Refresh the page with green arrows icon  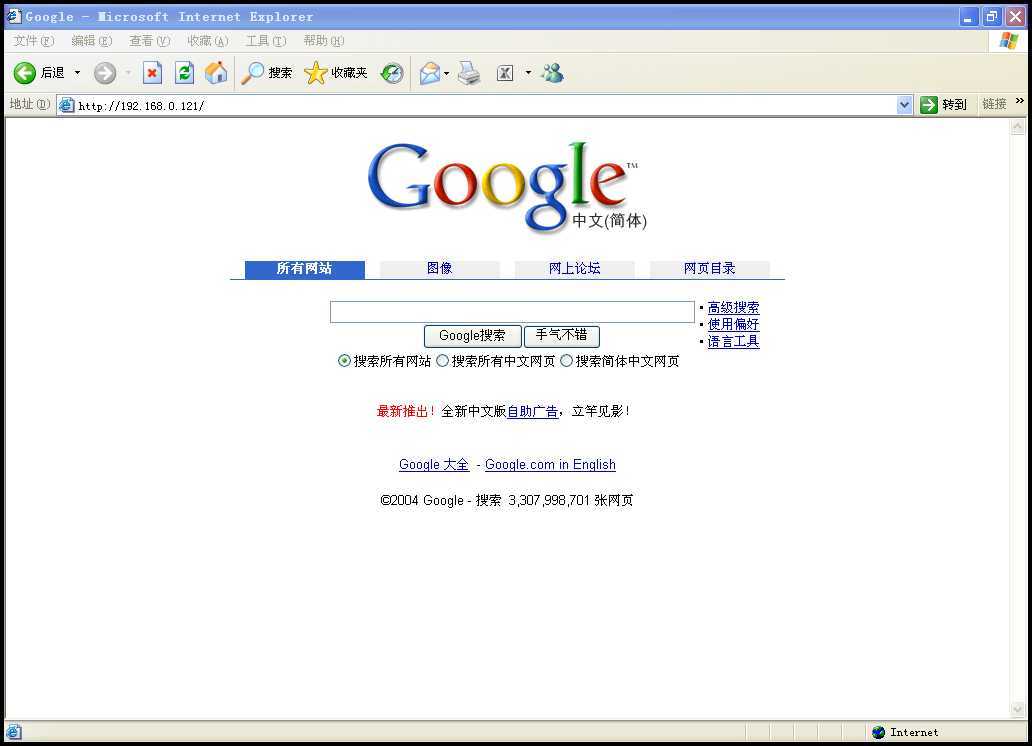(184, 72)
